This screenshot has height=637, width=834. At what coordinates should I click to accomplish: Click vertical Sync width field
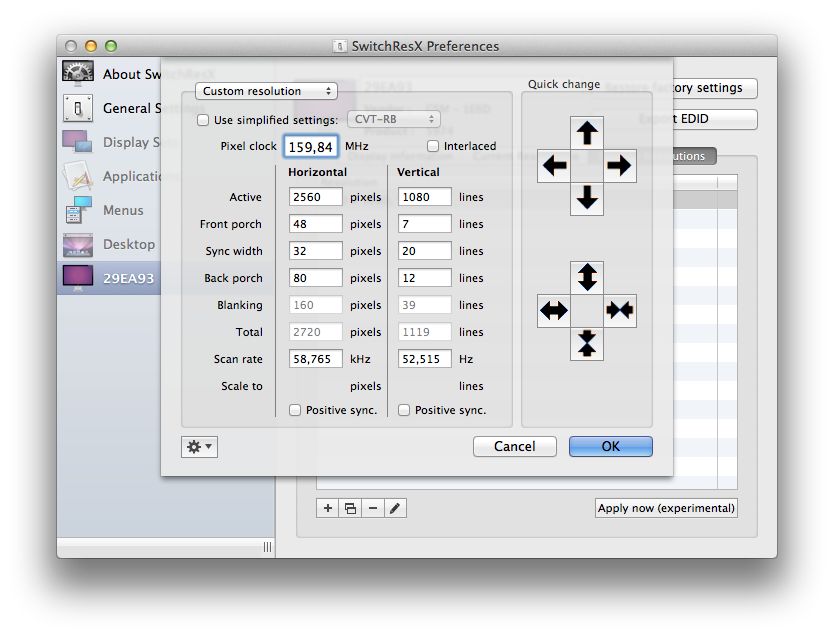click(425, 251)
